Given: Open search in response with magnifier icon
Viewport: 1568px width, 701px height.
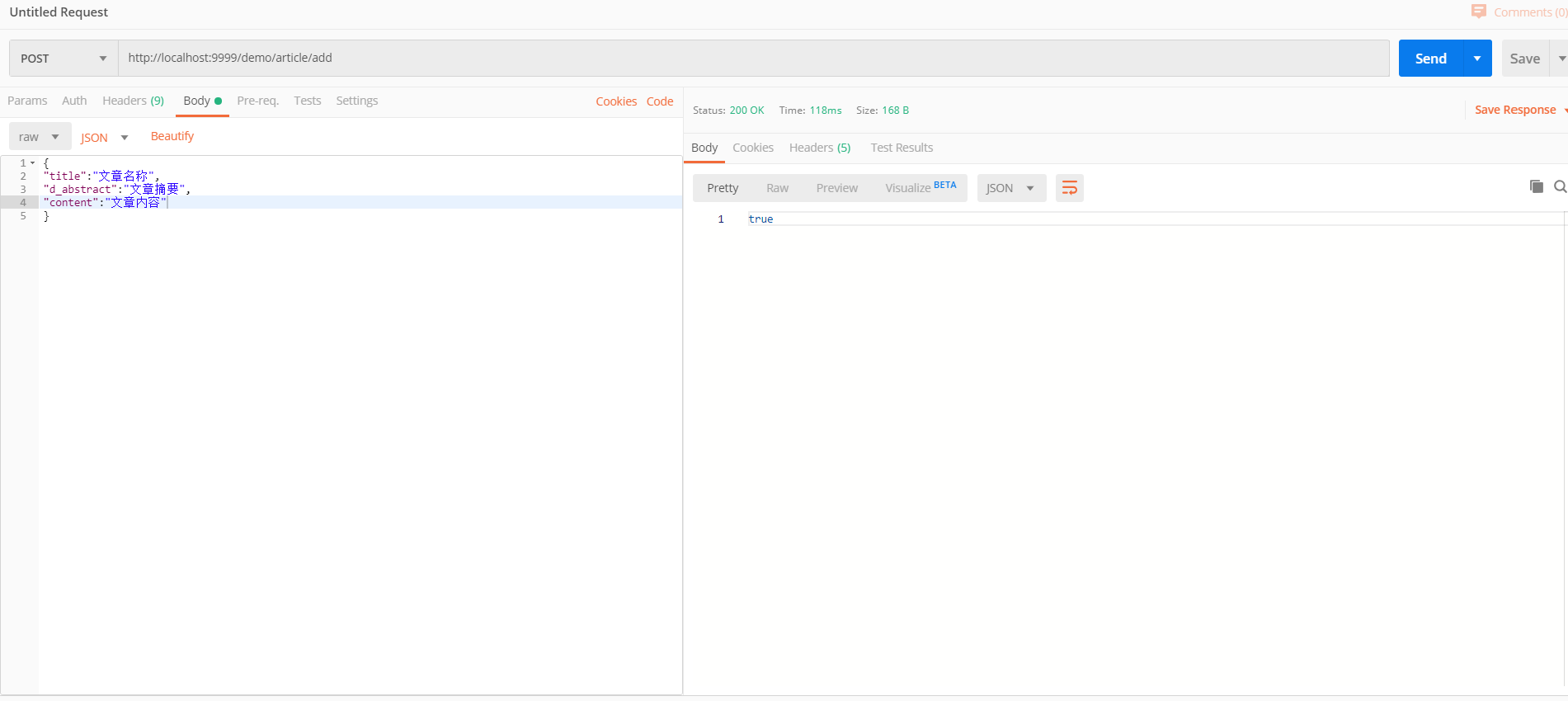Looking at the screenshot, I should coord(1560,186).
